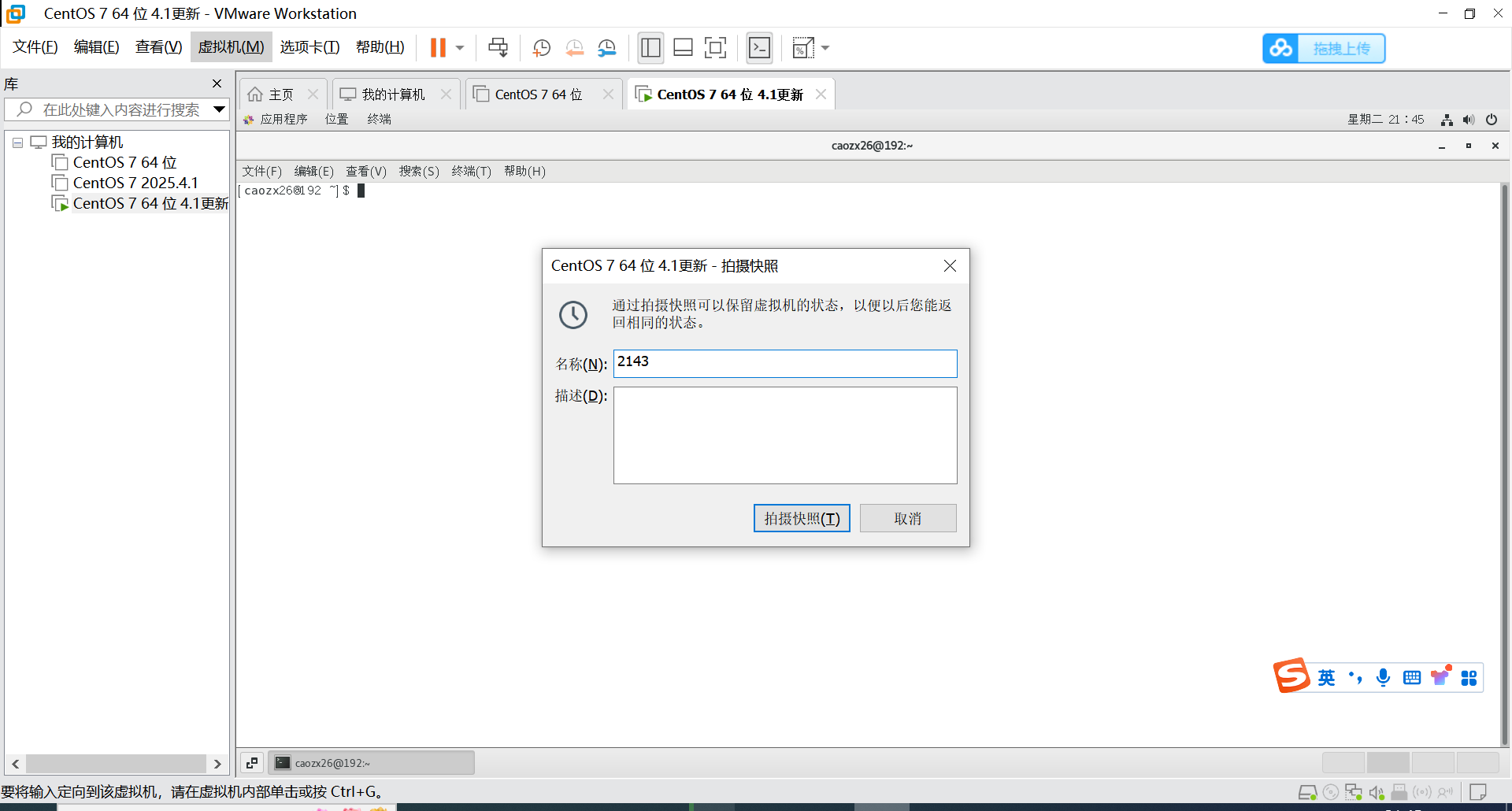Click the stretch guest display icon
Viewport: 1512px width, 811px height.
tap(802, 48)
